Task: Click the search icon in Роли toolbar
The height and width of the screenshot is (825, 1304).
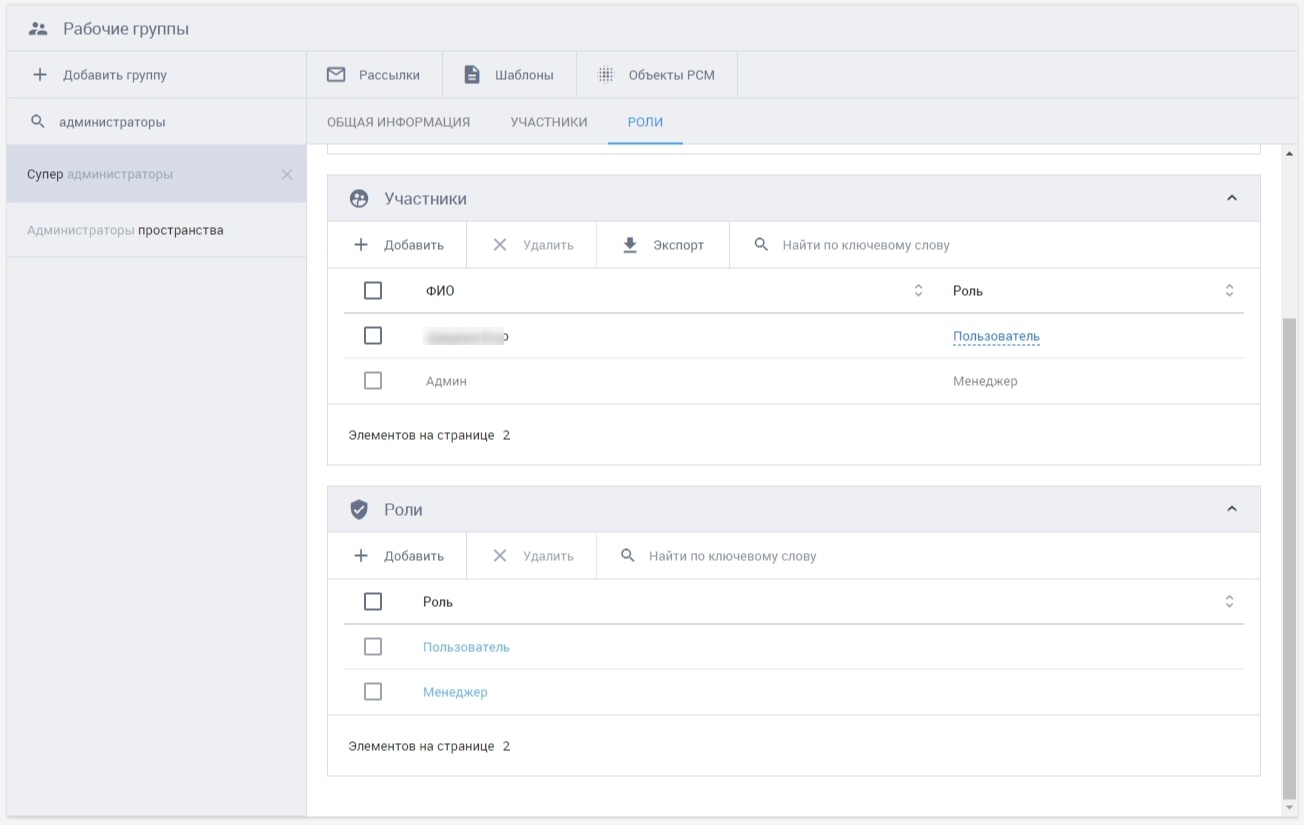Action: [x=628, y=556]
